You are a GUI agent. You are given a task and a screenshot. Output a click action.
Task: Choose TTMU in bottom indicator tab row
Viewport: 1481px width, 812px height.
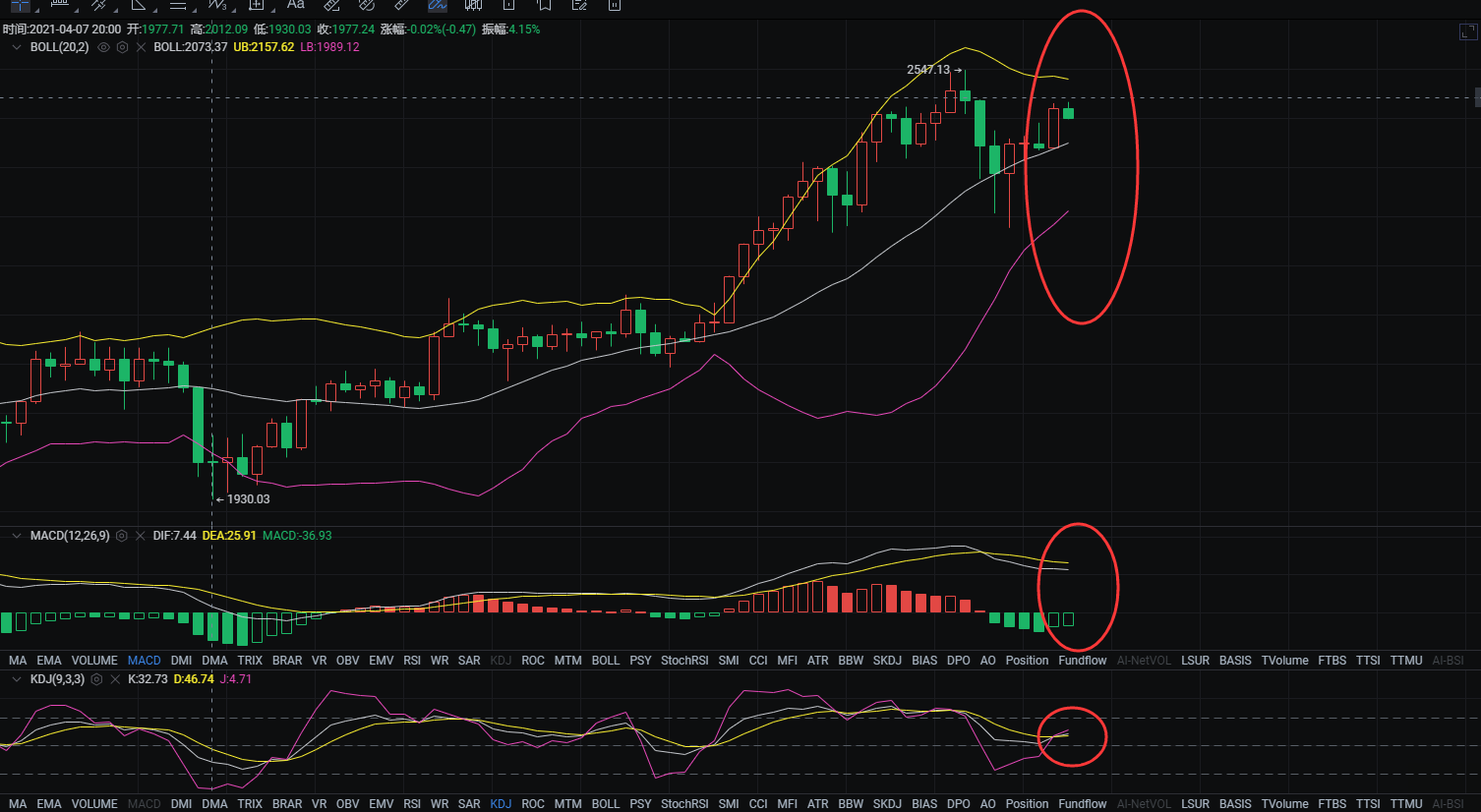(1406, 804)
